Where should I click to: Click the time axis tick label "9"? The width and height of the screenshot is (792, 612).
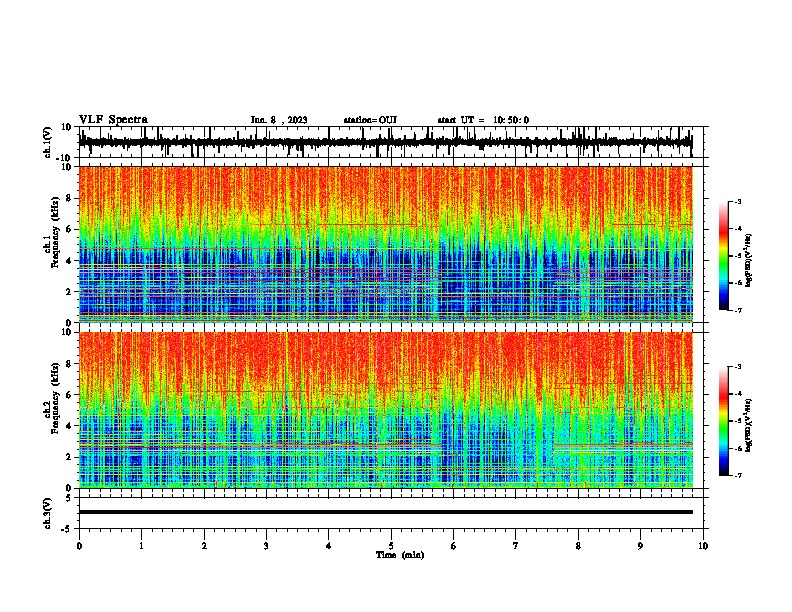tap(640, 546)
